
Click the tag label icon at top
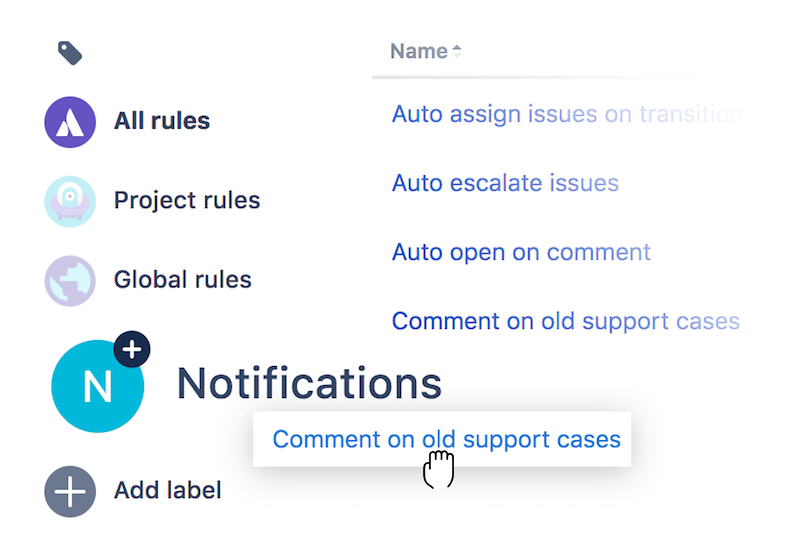[69, 53]
